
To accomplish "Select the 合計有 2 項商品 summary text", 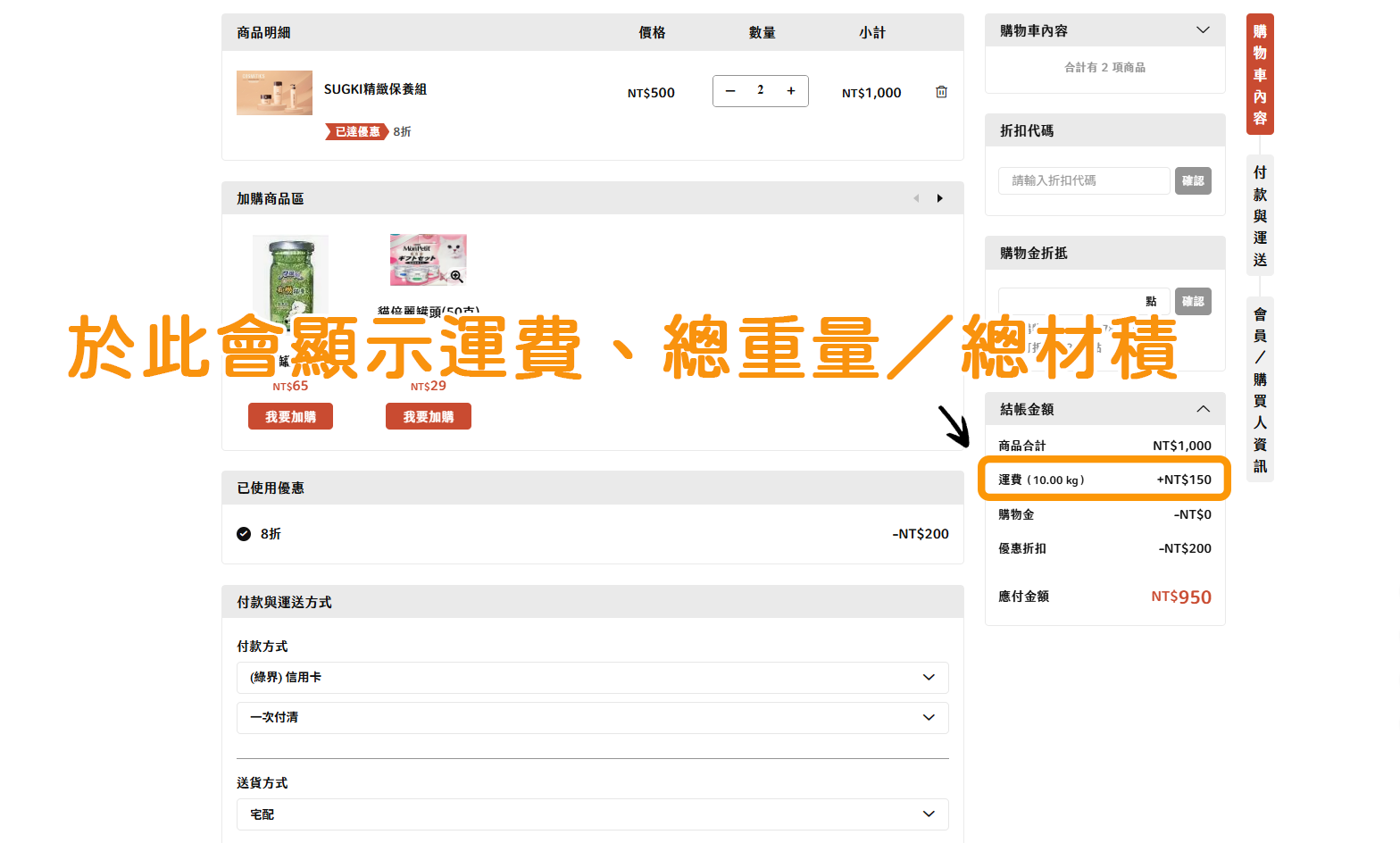I will (x=1104, y=67).
